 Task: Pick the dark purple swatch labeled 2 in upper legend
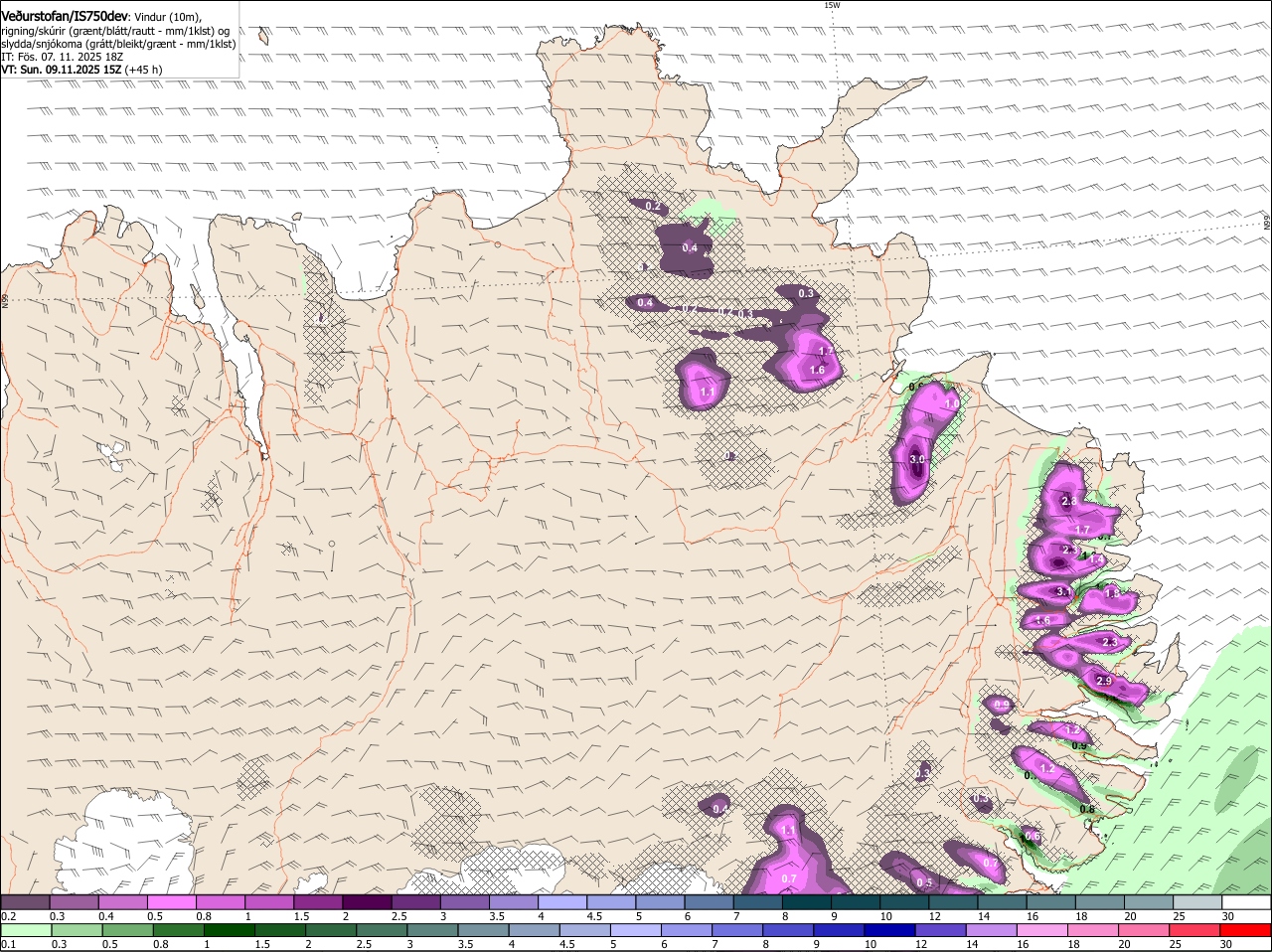coord(367,901)
